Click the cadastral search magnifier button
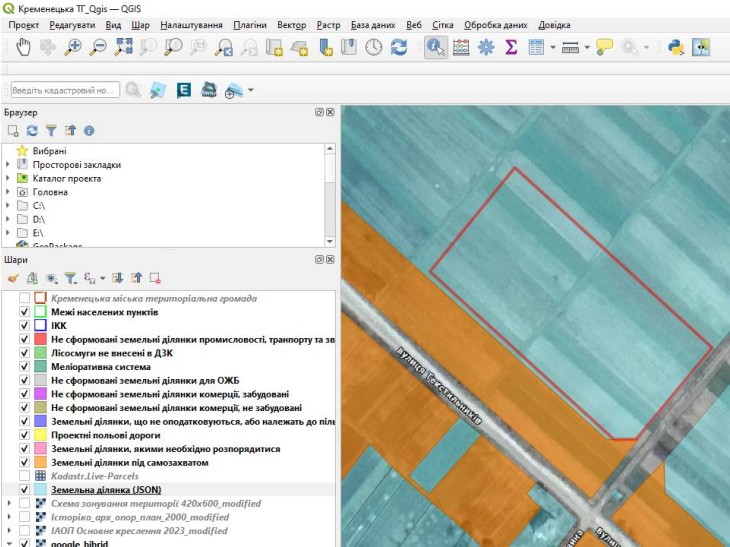This screenshot has width=730, height=547. tap(134, 89)
